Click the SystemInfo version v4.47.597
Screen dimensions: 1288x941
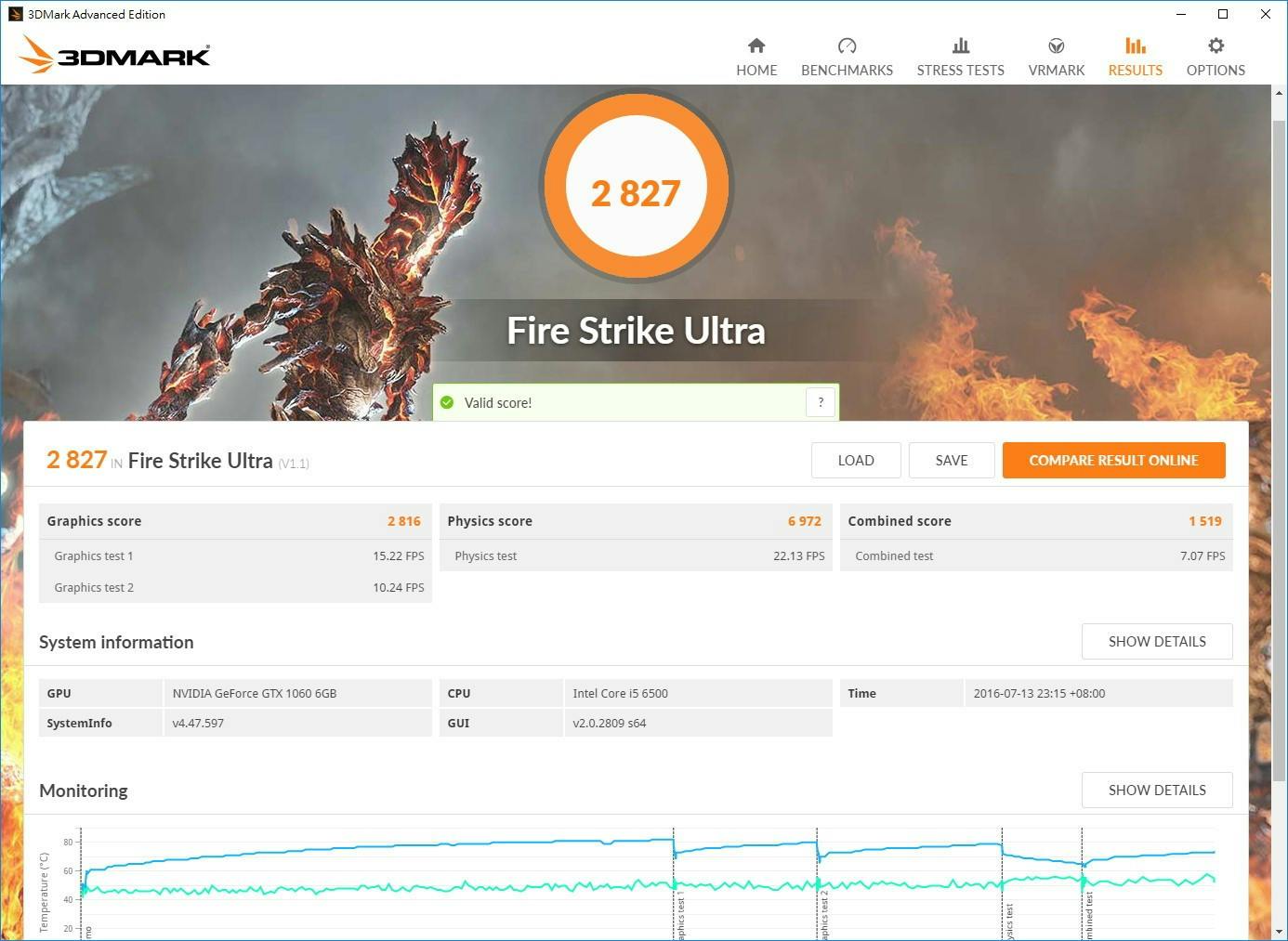pos(198,723)
